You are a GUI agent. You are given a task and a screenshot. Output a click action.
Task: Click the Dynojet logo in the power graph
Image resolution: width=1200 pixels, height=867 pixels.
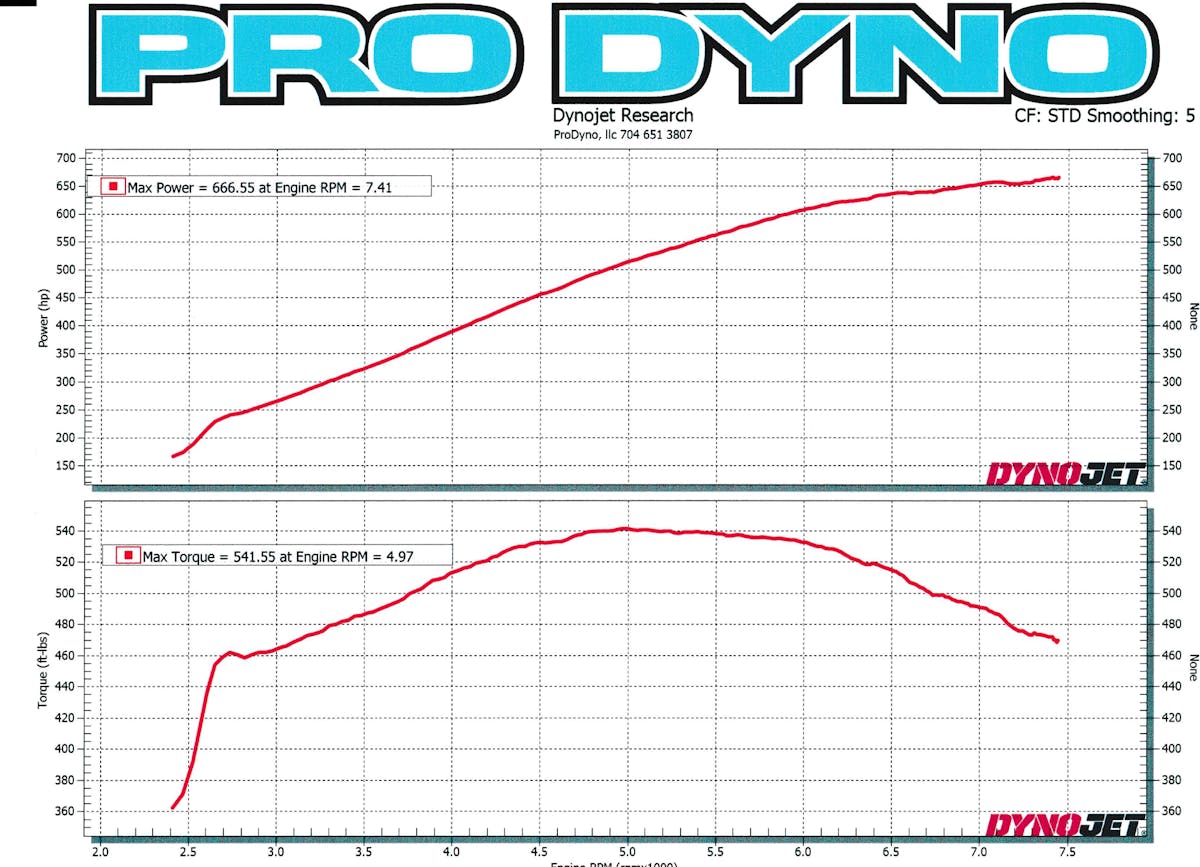coord(1066,473)
